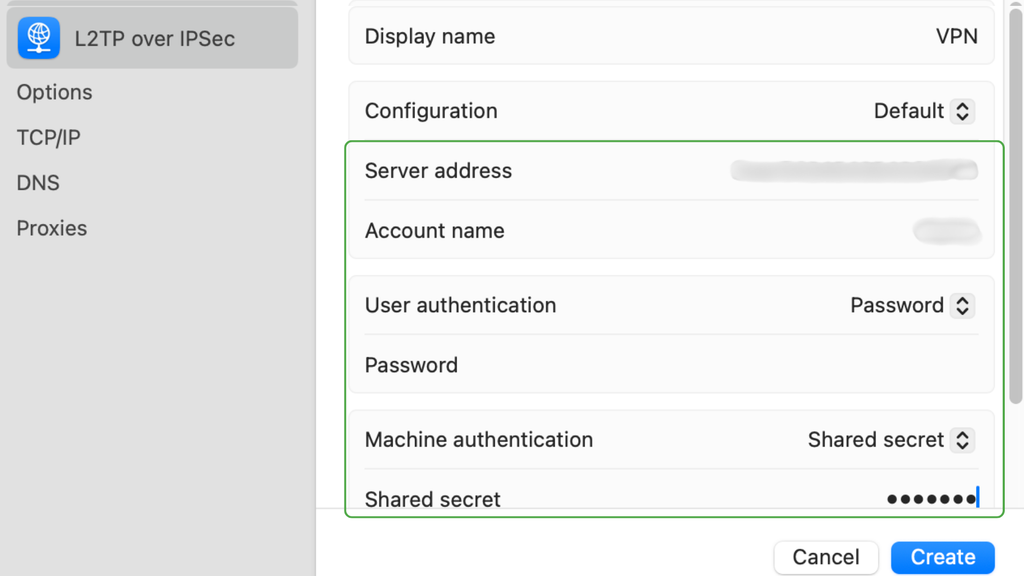
Task: Select L2TP over IPSec sidebar item
Action: click(152, 38)
